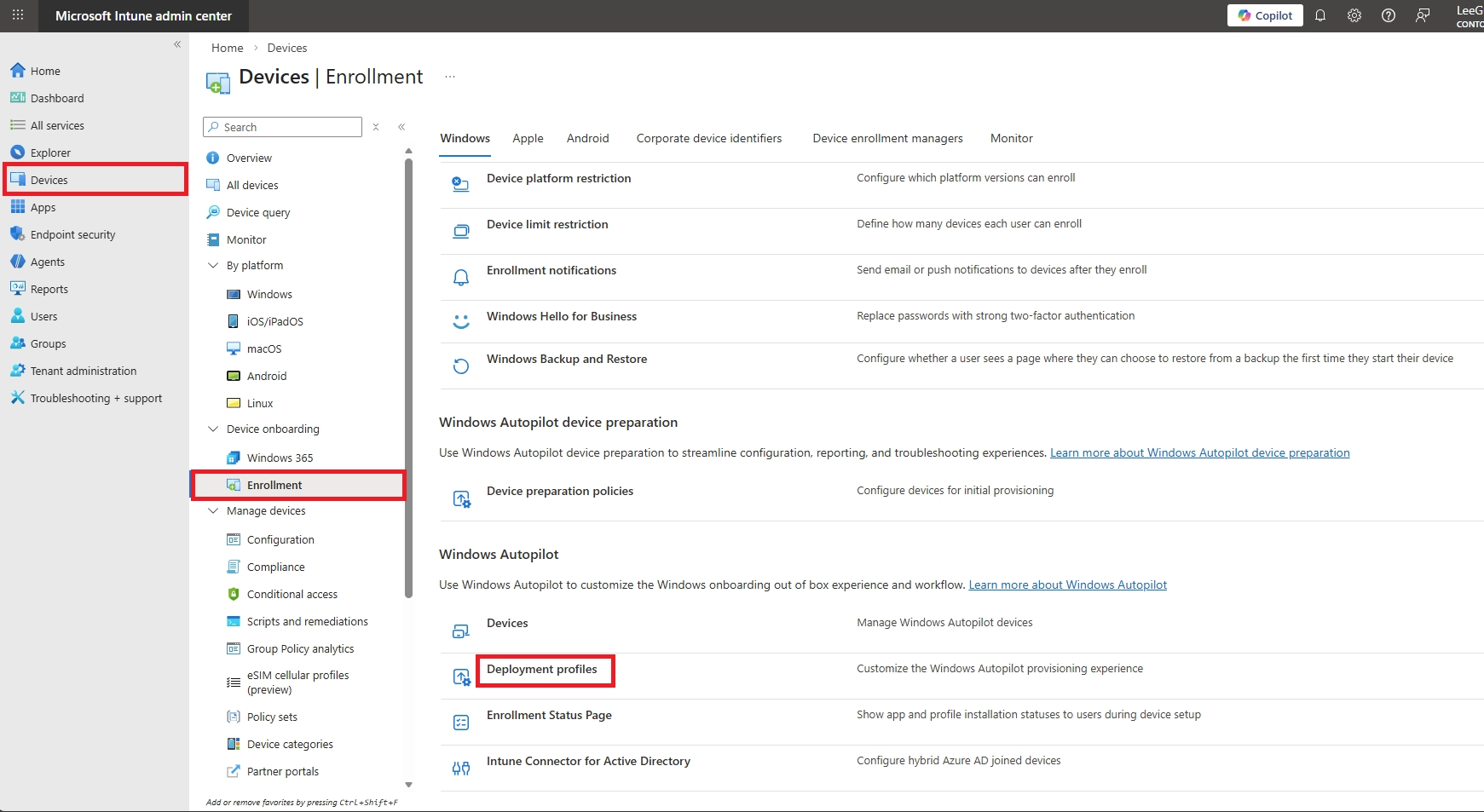Image resolution: width=1484 pixels, height=812 pixels.
Task: Select Users in the left sidebar
Action: (43, 316)
